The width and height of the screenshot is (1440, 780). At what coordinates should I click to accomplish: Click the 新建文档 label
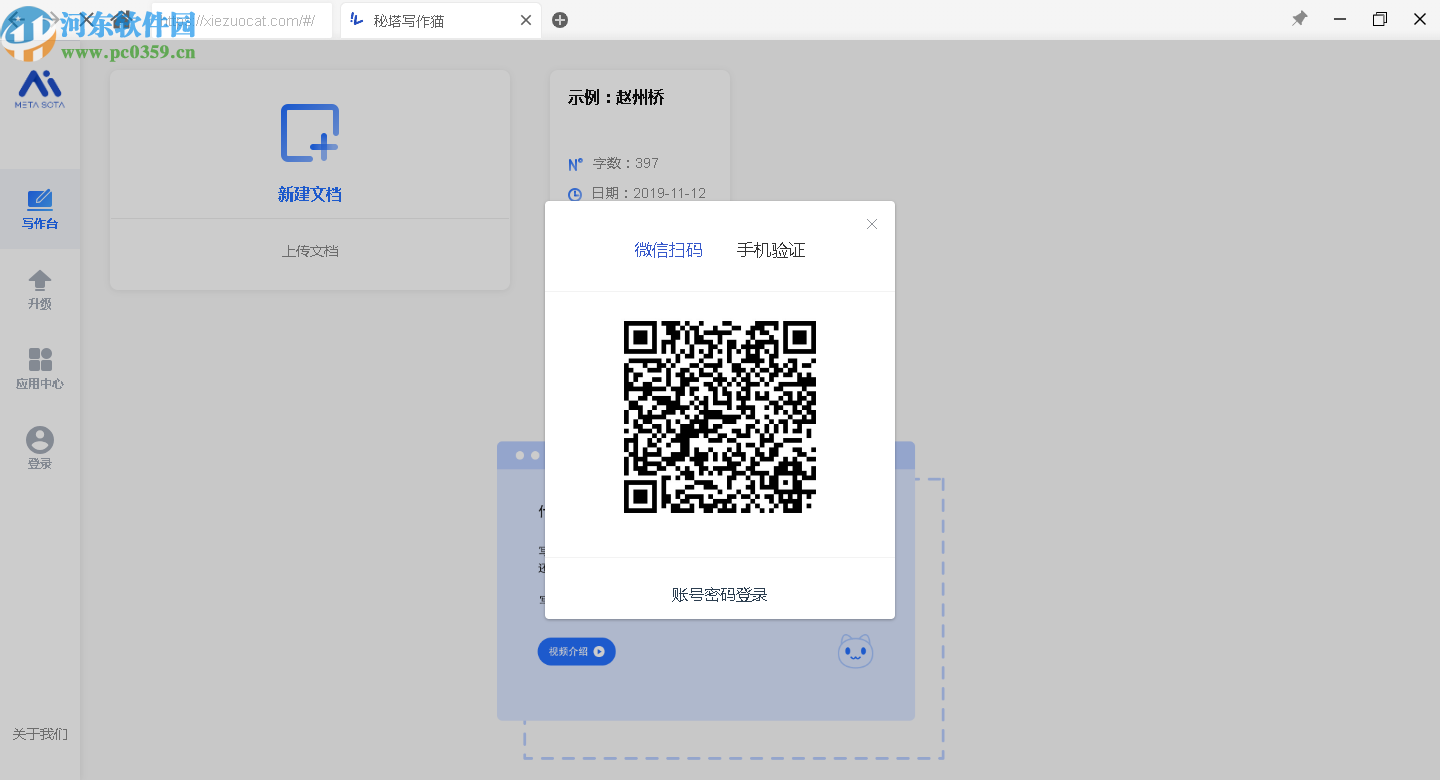[310, 194]
